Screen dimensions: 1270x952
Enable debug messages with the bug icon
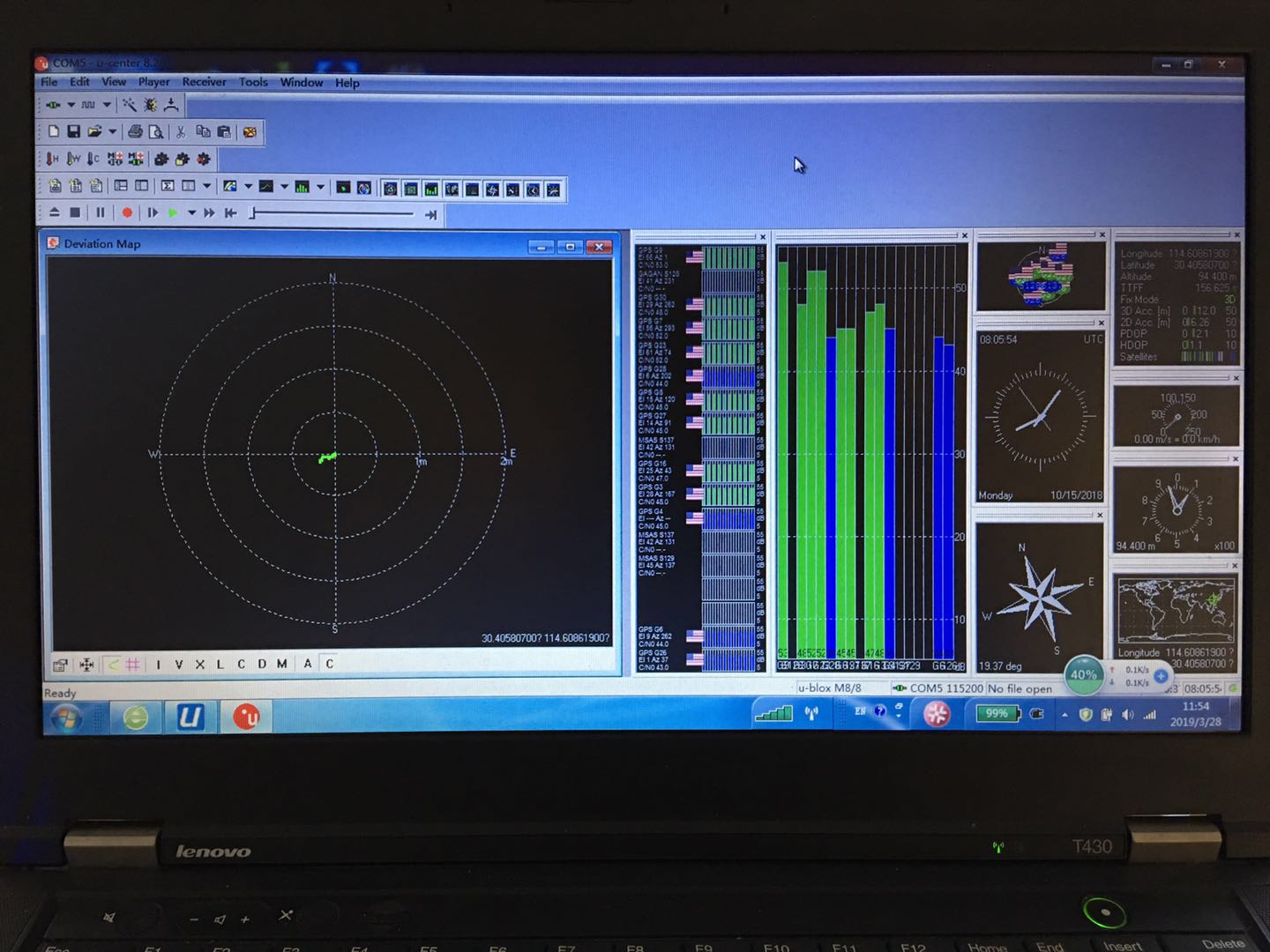[150, 105]
